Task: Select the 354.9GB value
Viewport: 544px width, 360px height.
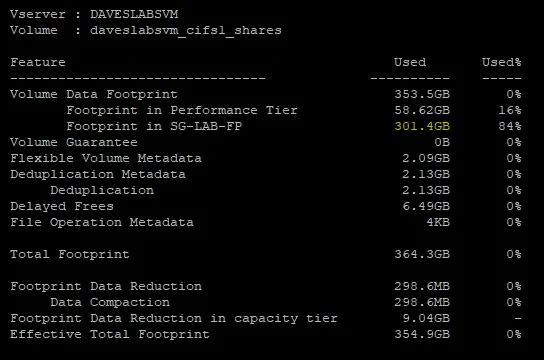Action: [422, 334]
